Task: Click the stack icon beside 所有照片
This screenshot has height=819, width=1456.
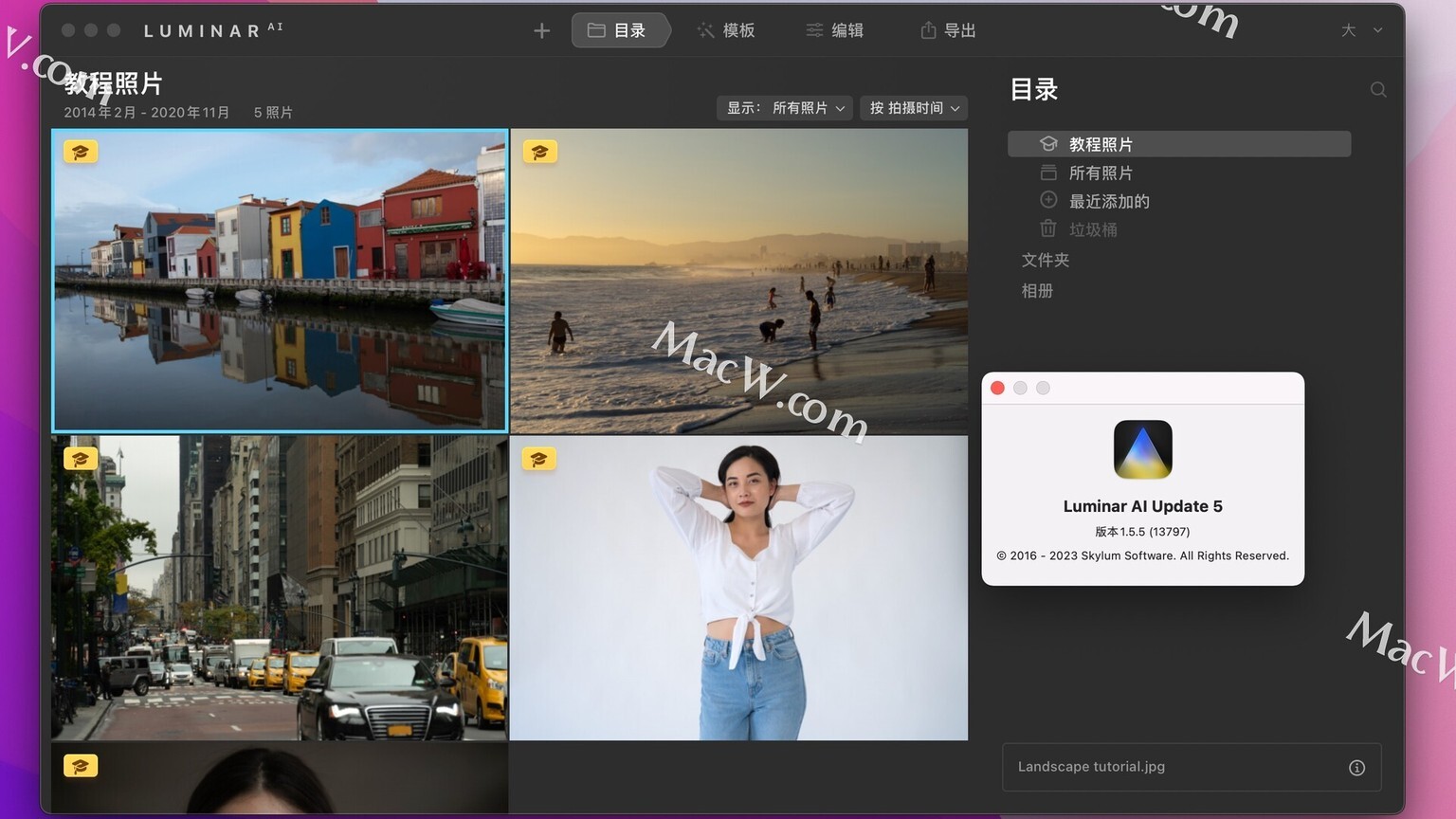Action: point(1048,173)
